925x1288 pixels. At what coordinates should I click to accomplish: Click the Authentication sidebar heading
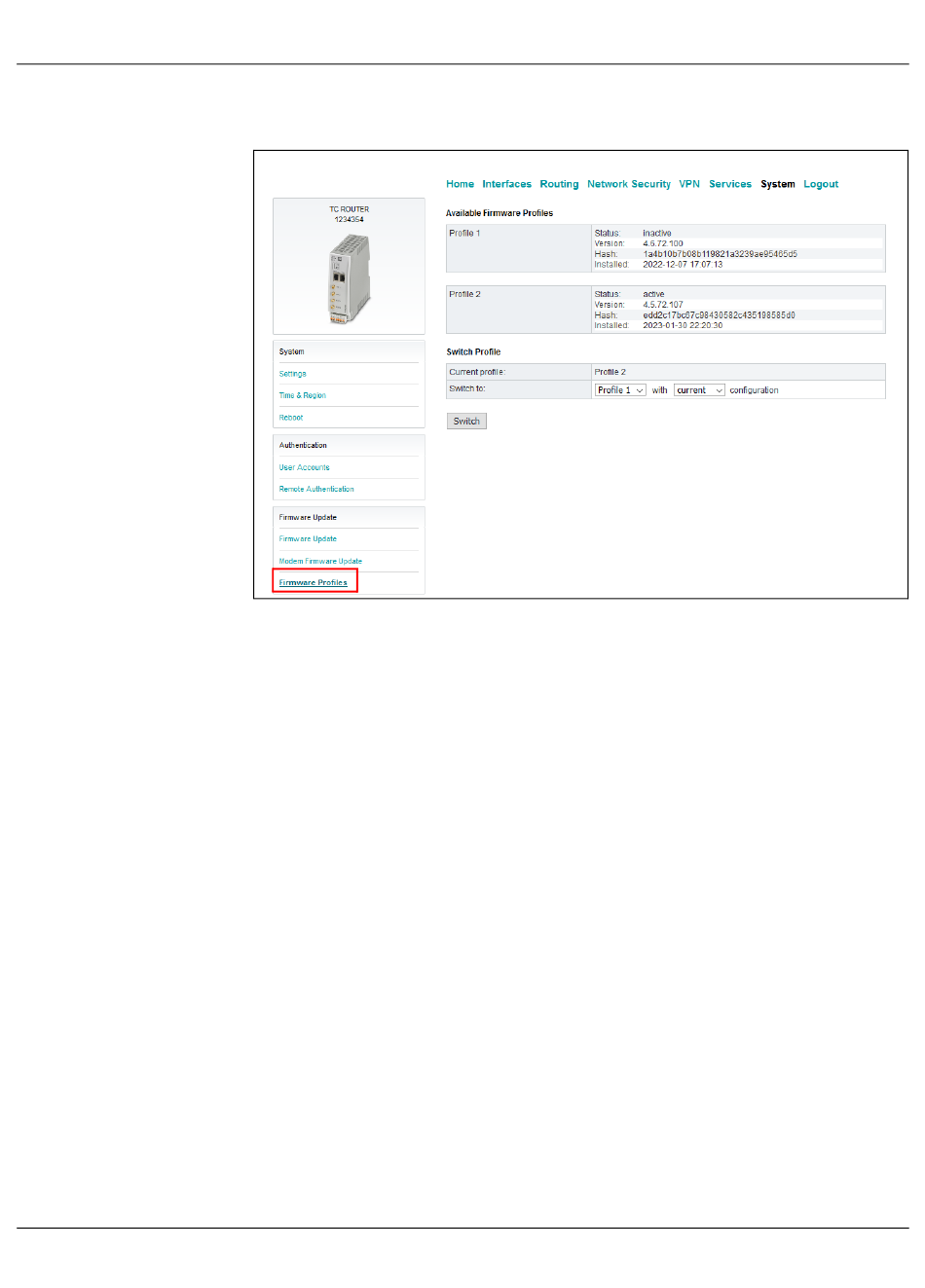click(303, 445)
